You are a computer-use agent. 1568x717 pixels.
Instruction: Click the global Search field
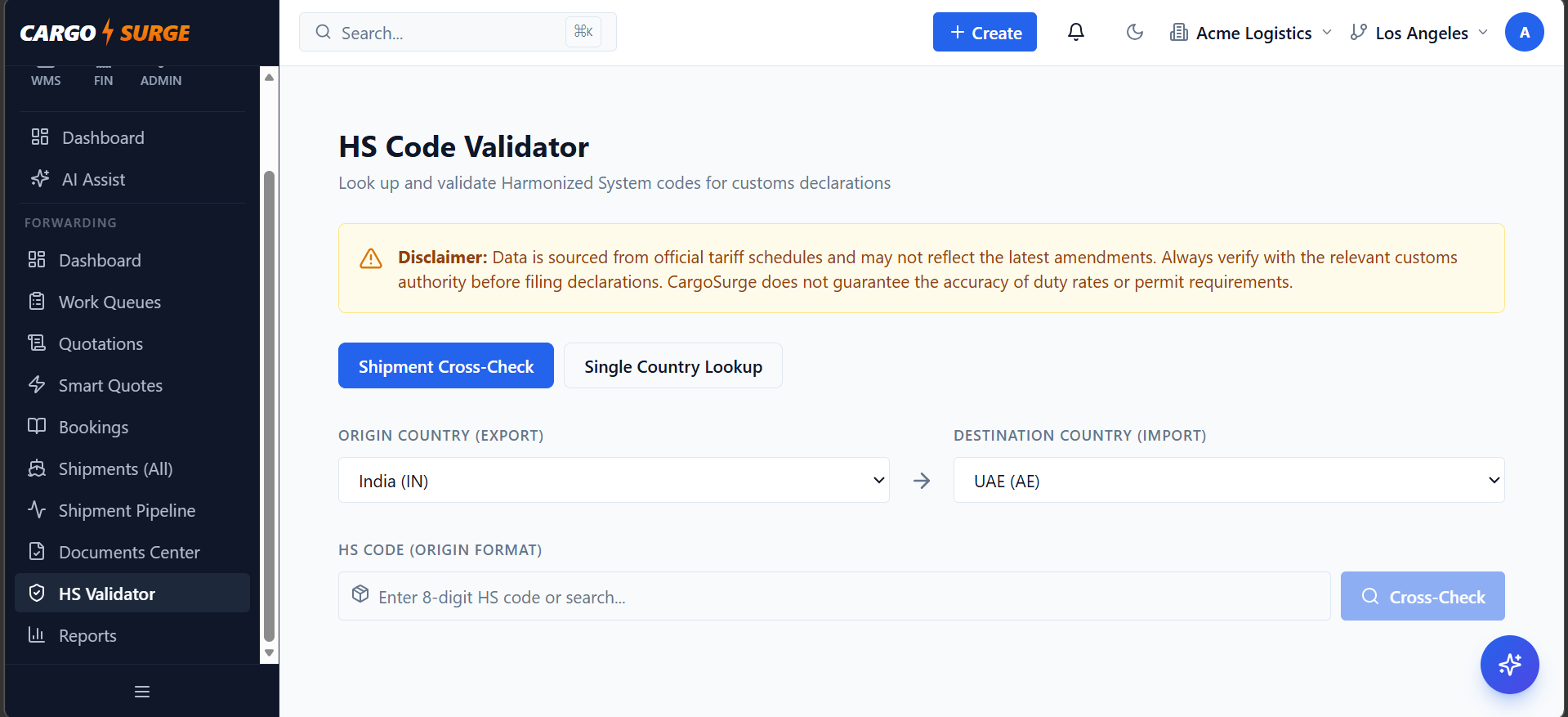458,32
